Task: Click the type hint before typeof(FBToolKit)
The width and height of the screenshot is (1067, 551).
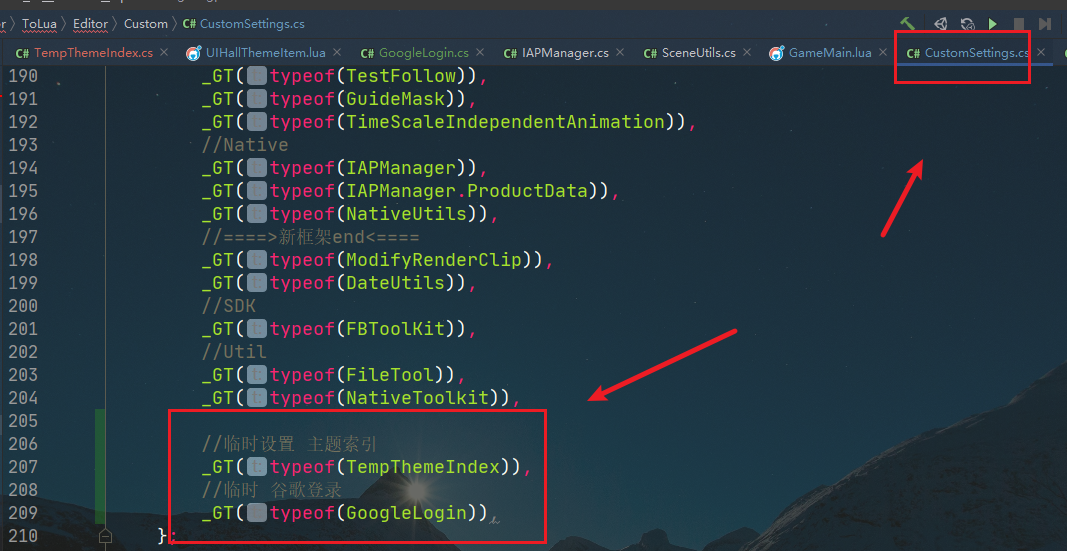Action: 257,329
